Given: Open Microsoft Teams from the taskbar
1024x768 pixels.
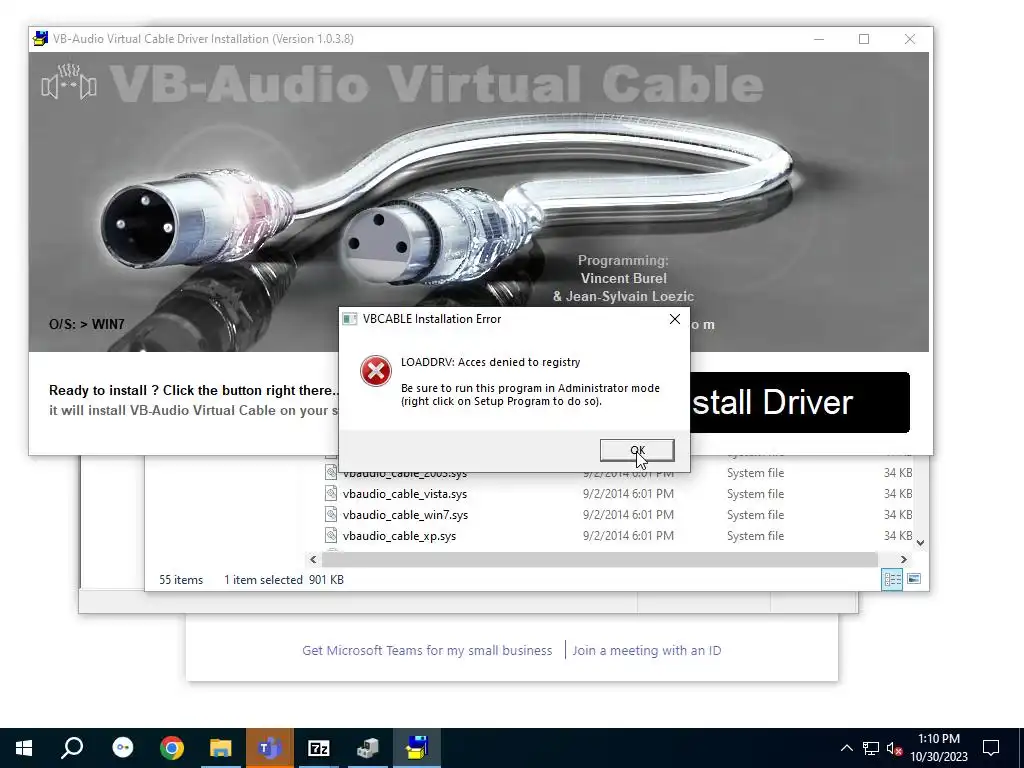Looking at the screenshot, I should point(269,748).
